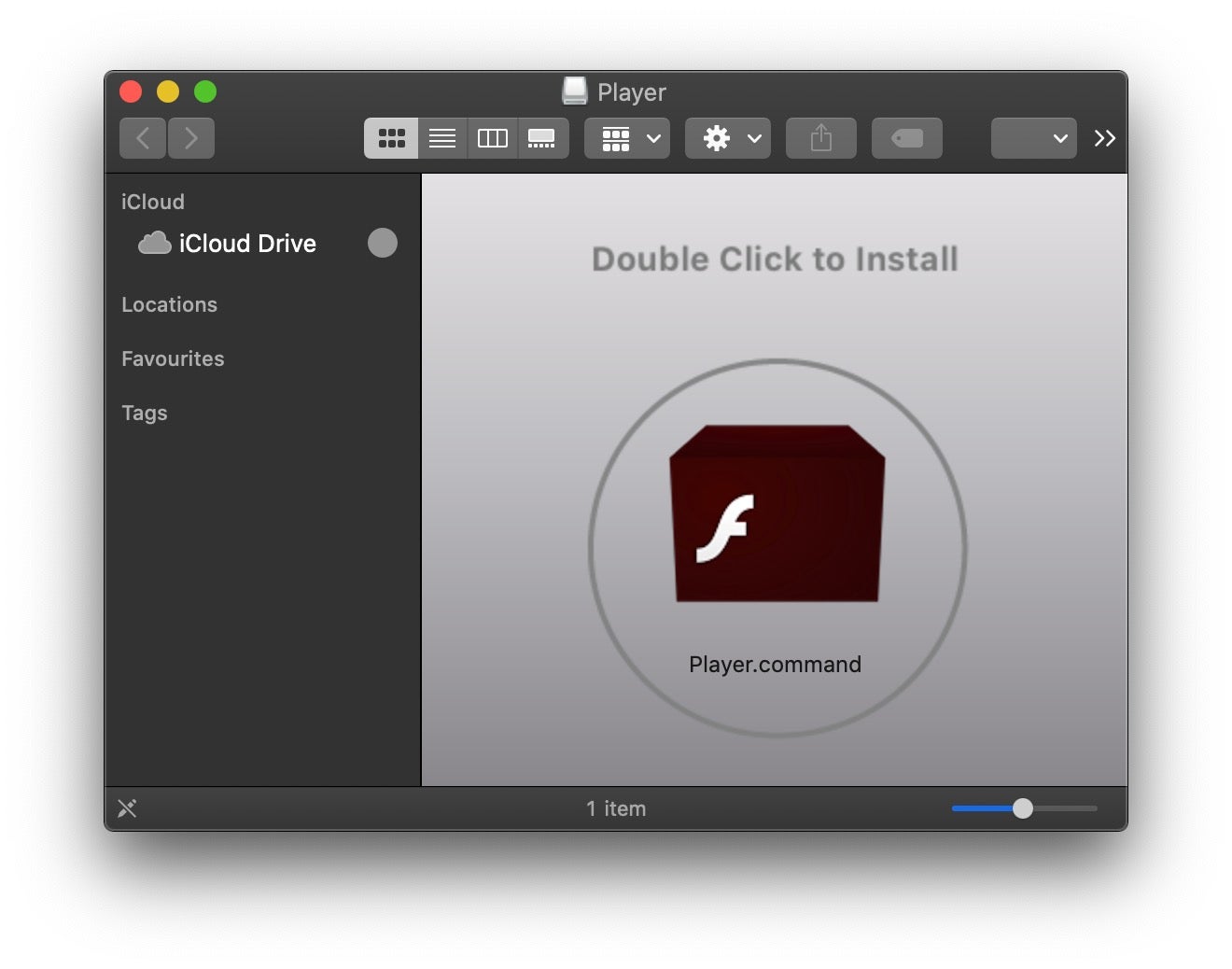This screenshot has width=1232, height=969.
Task: Click the icon size slider
Action: click(1023, 808)
